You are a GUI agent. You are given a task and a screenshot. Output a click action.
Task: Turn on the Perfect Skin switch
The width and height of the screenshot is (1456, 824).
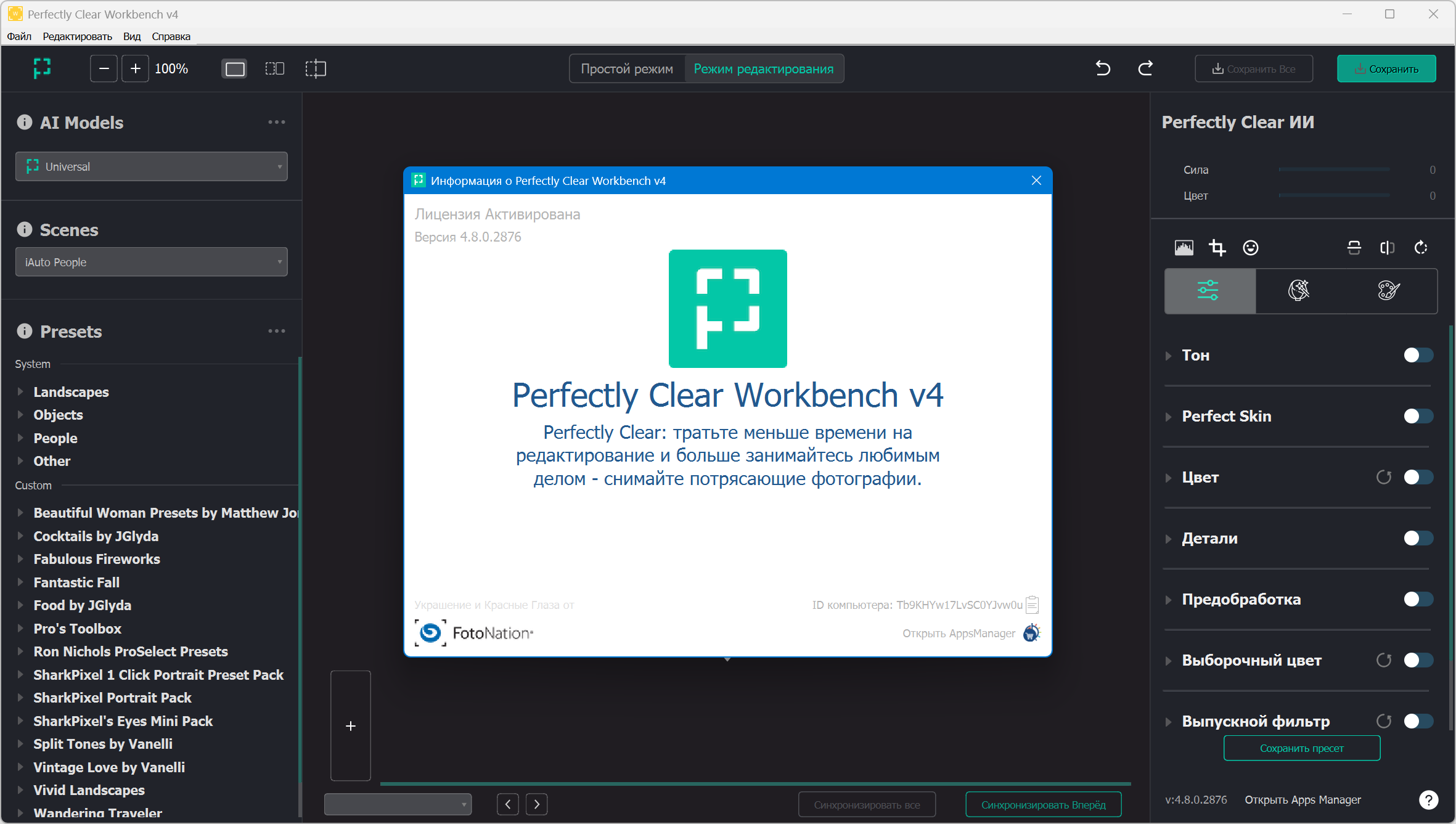click(1418, 416)
